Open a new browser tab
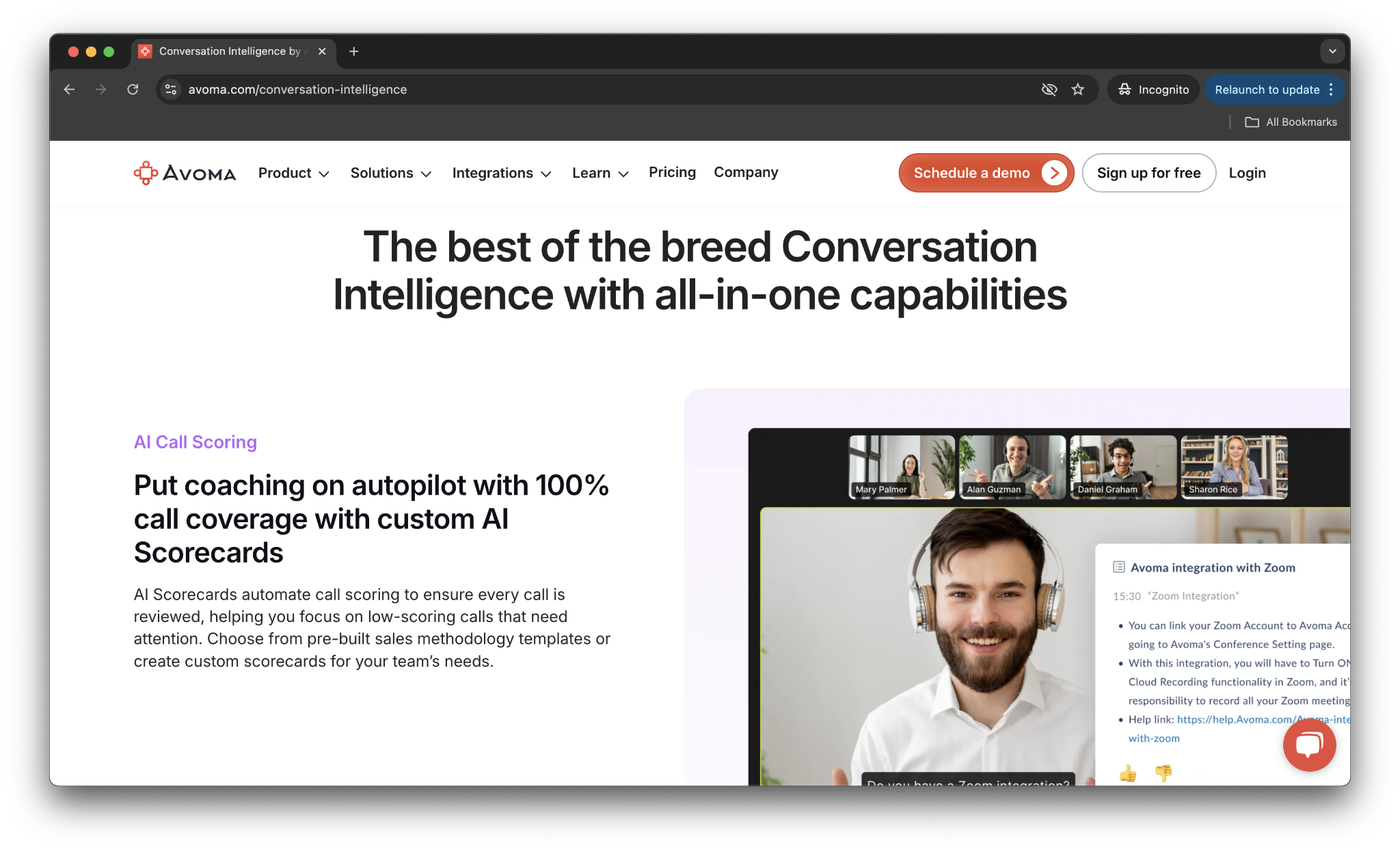1400x851 pixels. click(x=353, y=51)
